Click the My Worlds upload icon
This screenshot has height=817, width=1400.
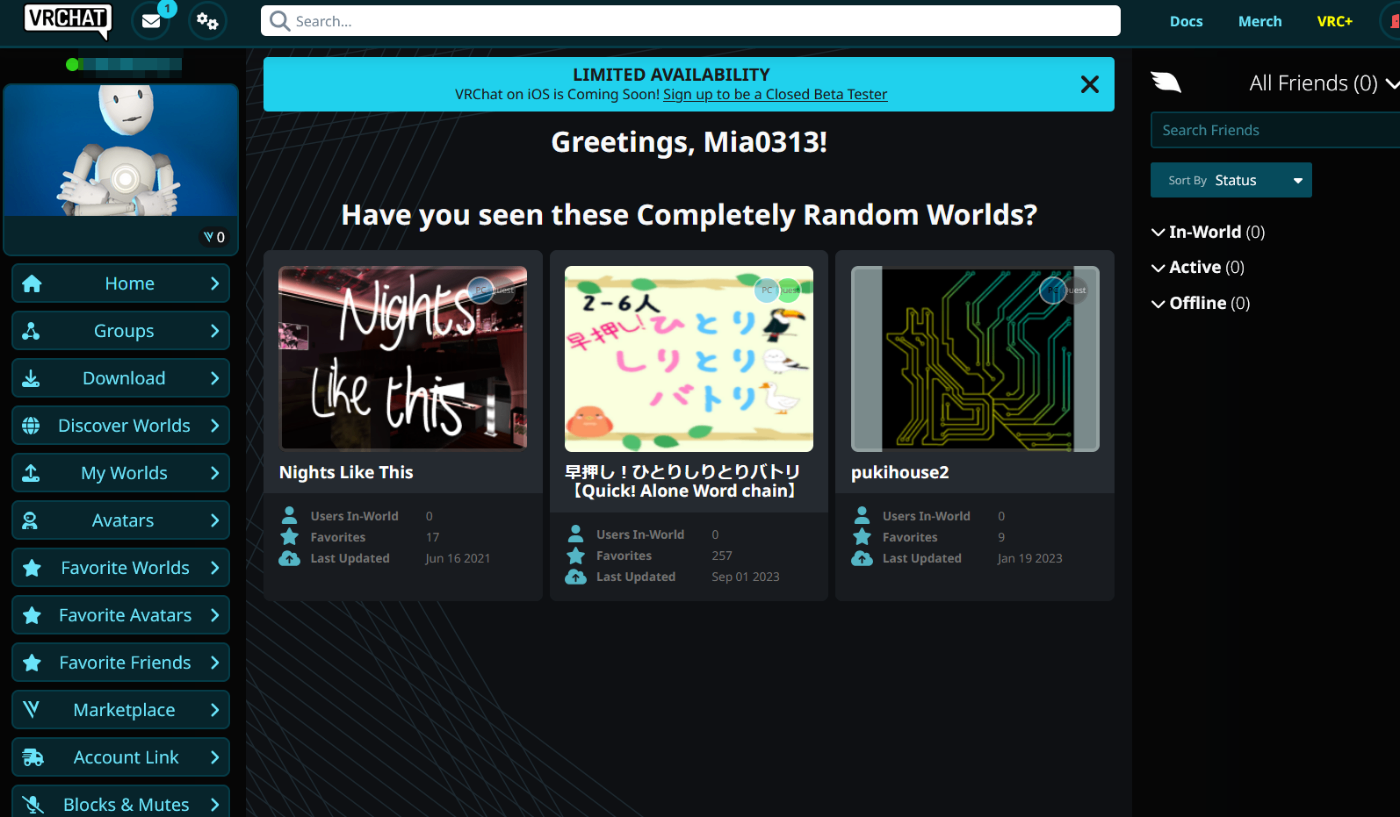(32, 473)
